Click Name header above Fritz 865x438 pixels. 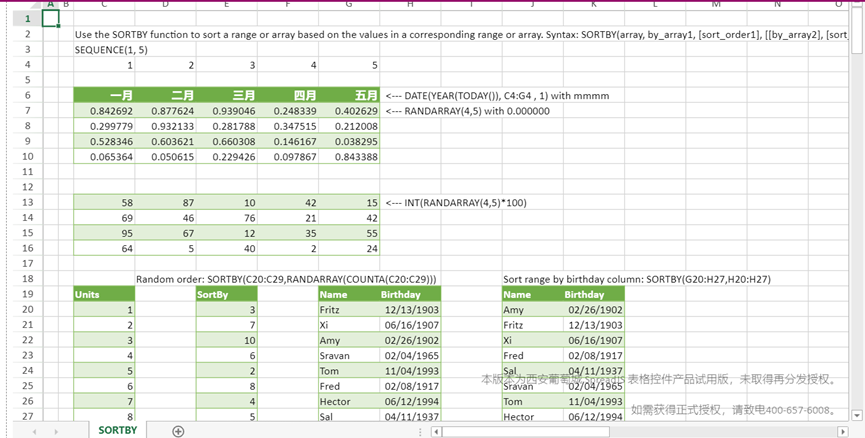349,294
